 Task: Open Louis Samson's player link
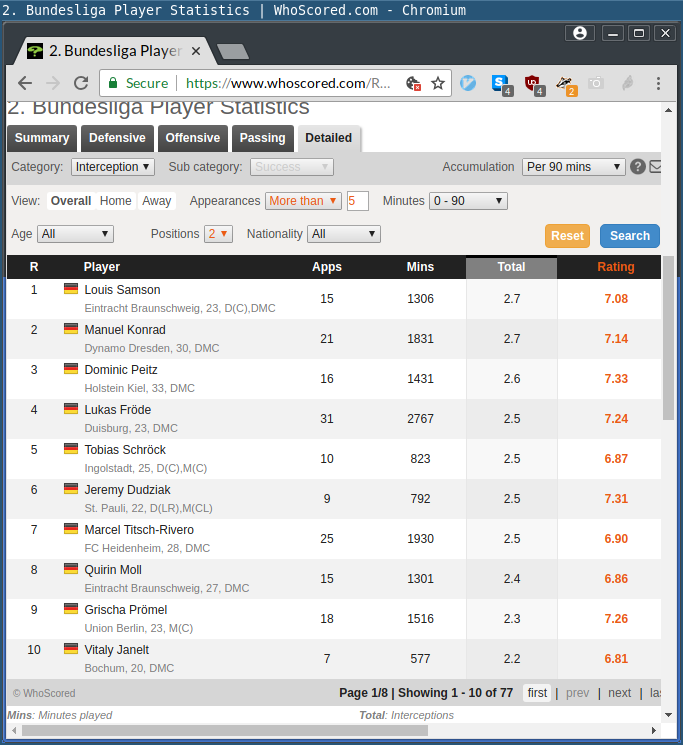tap(122, 290)
